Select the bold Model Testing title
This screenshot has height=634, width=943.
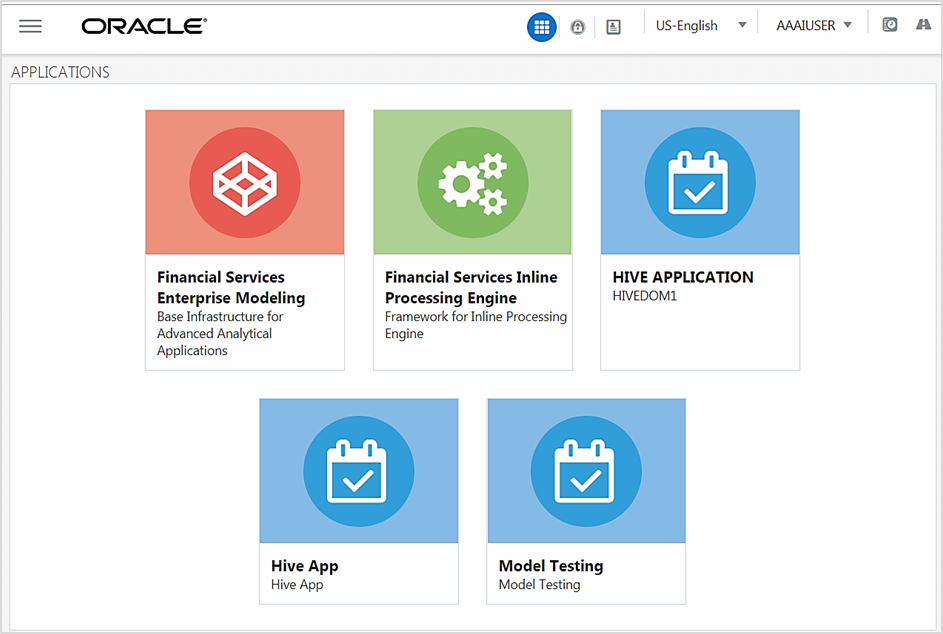(x=551, y=566)
